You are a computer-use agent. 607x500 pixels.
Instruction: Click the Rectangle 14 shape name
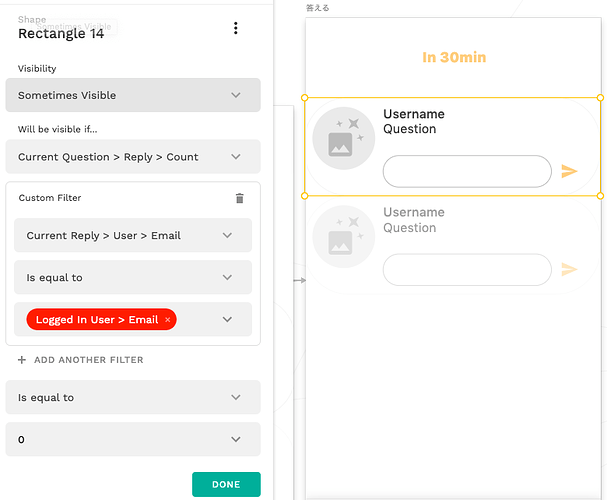tap(61, 34)
